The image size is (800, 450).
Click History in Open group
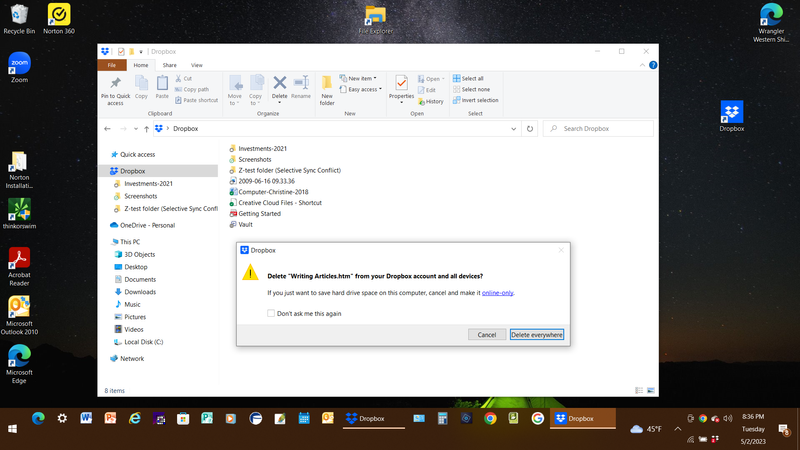431,102
